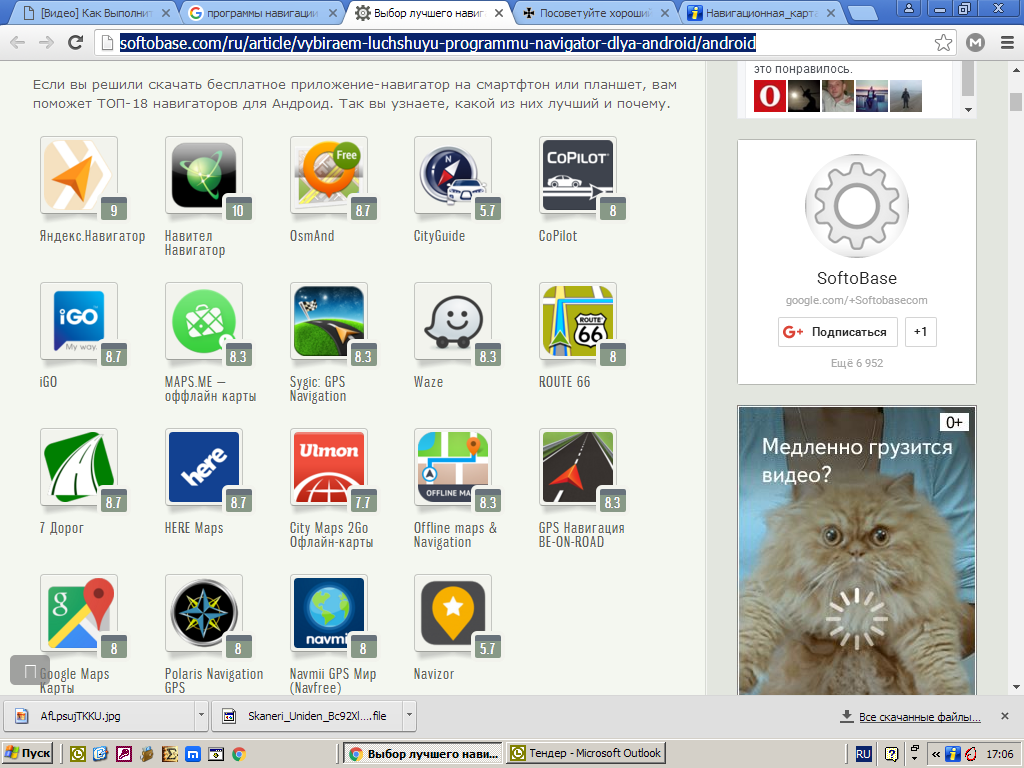Open the Skaneri_Uniden_Bc92Xl file download
Screen dimensions: 1024x768
pos(308,716)
